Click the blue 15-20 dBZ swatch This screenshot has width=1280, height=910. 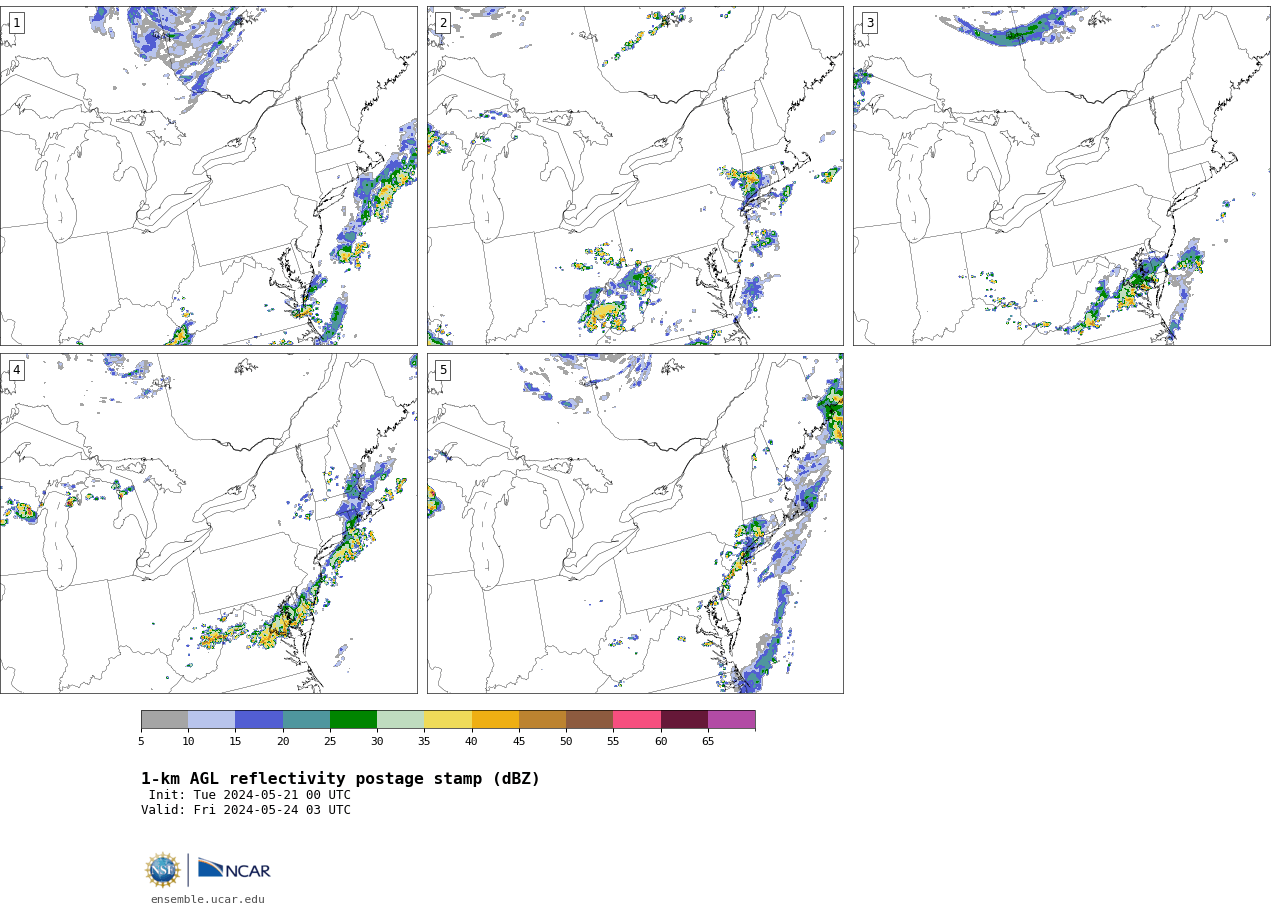point(259,720)
